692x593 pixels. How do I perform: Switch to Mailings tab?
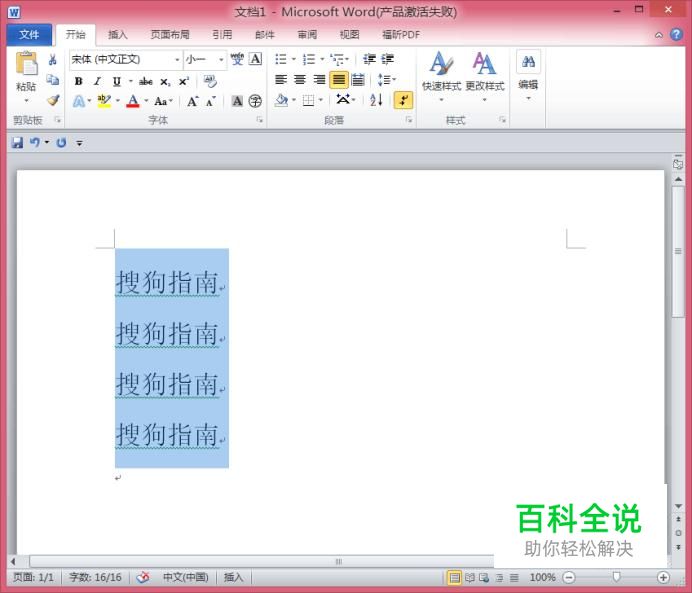(x=265, y=34)
